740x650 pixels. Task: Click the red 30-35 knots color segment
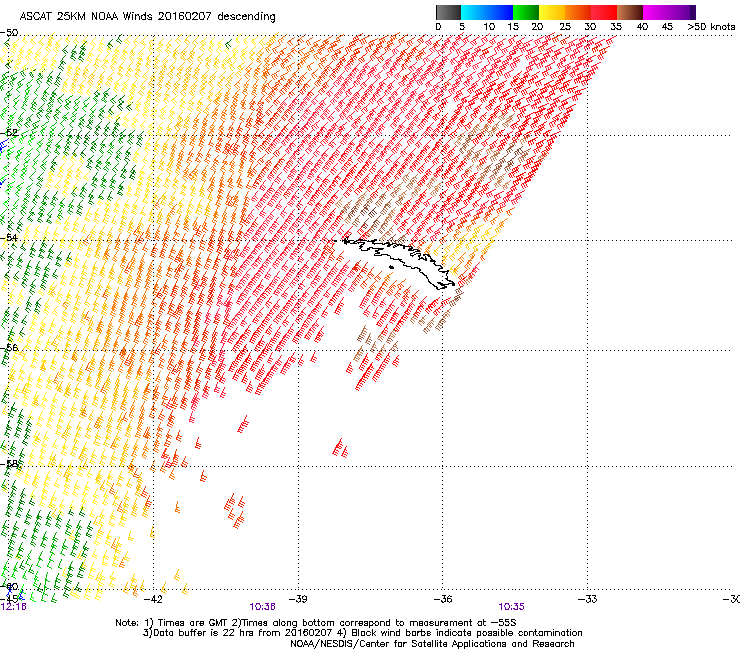pyautogui.click(x=604, y=12)
